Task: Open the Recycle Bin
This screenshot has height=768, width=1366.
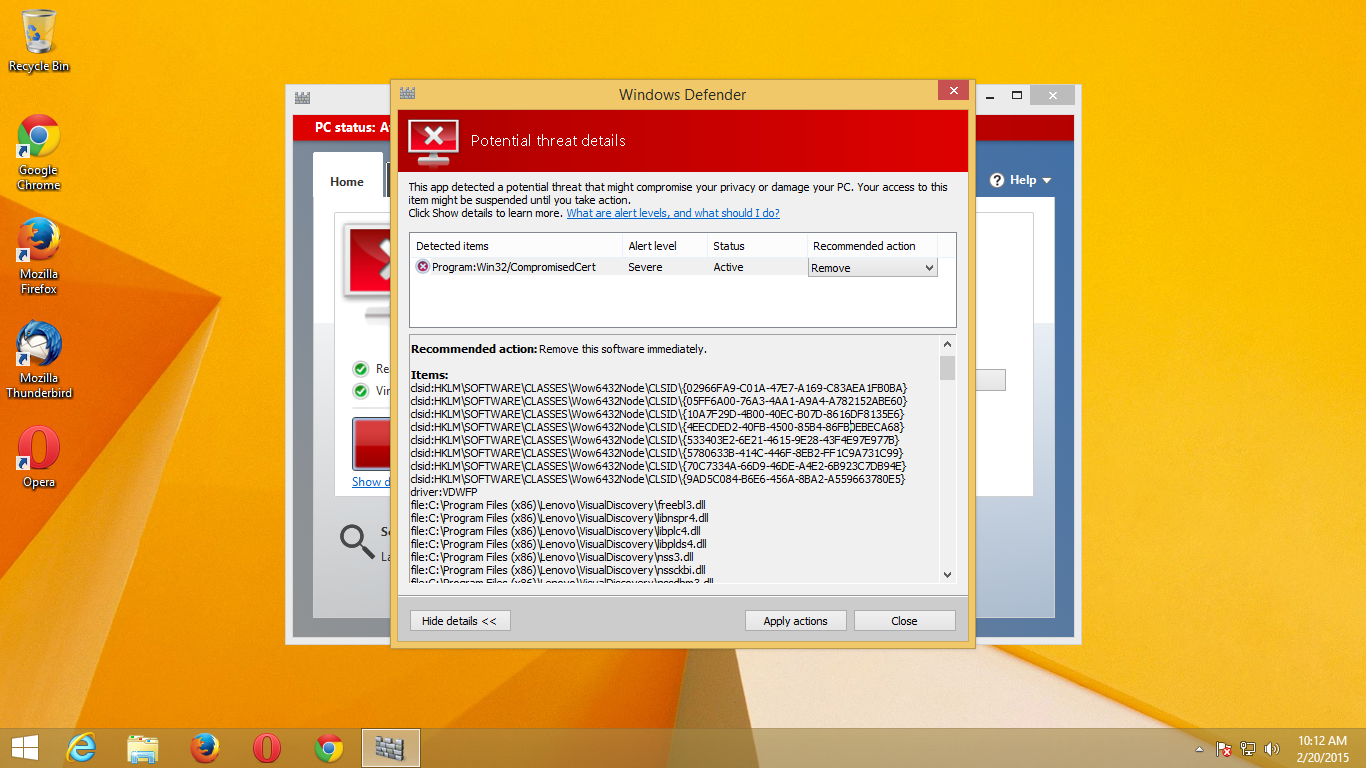Action: pyautogui.click(x=38, y=30)
